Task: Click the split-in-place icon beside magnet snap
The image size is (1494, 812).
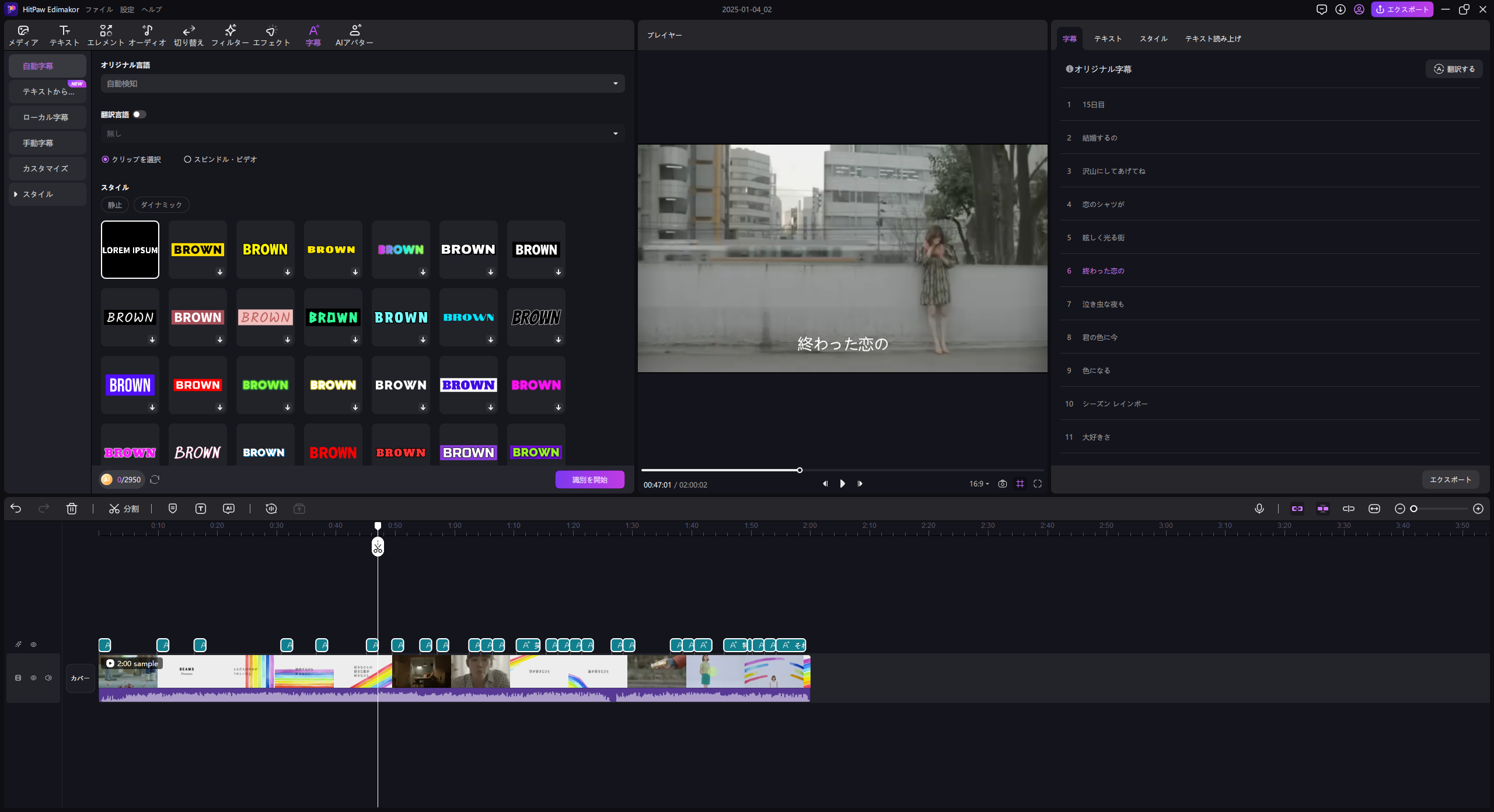Action: 1349,509
